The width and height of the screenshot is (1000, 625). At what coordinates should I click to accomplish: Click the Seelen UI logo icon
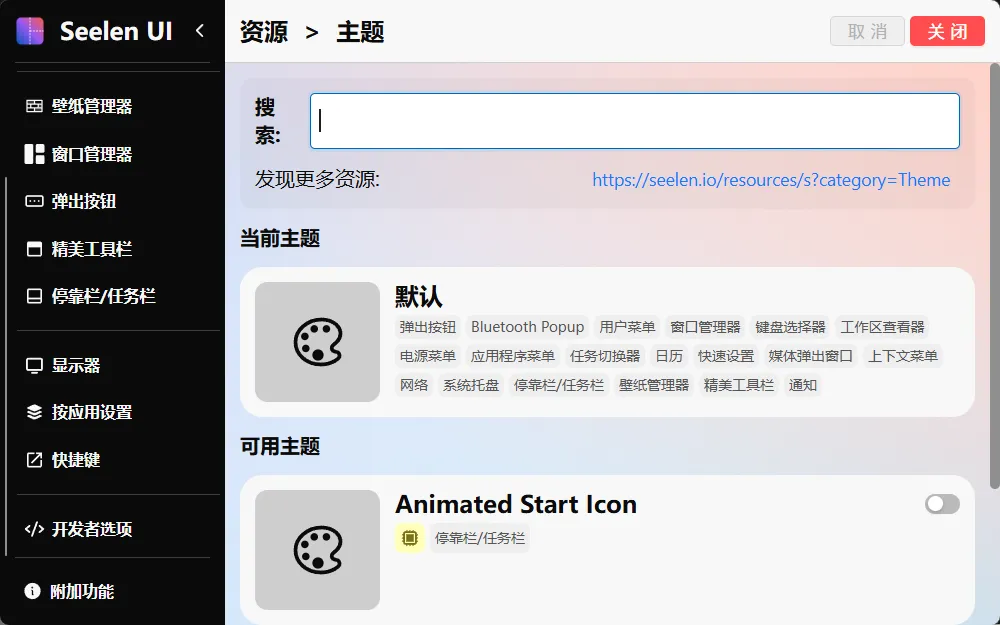(x=30, y=31)
